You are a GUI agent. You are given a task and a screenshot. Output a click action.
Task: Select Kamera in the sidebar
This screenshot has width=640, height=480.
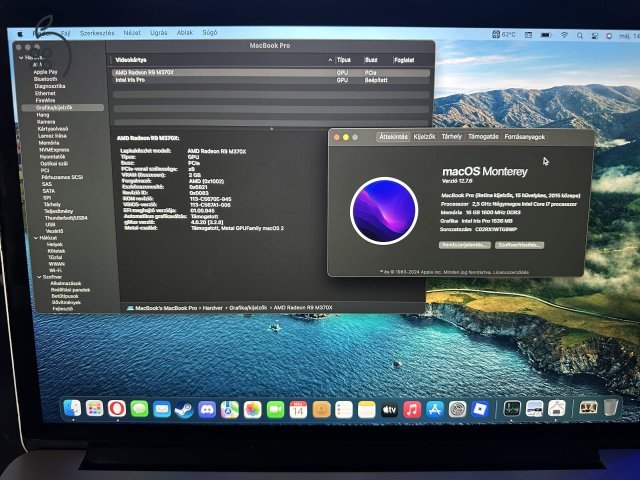pyautogui.click(x=46, y=122)
